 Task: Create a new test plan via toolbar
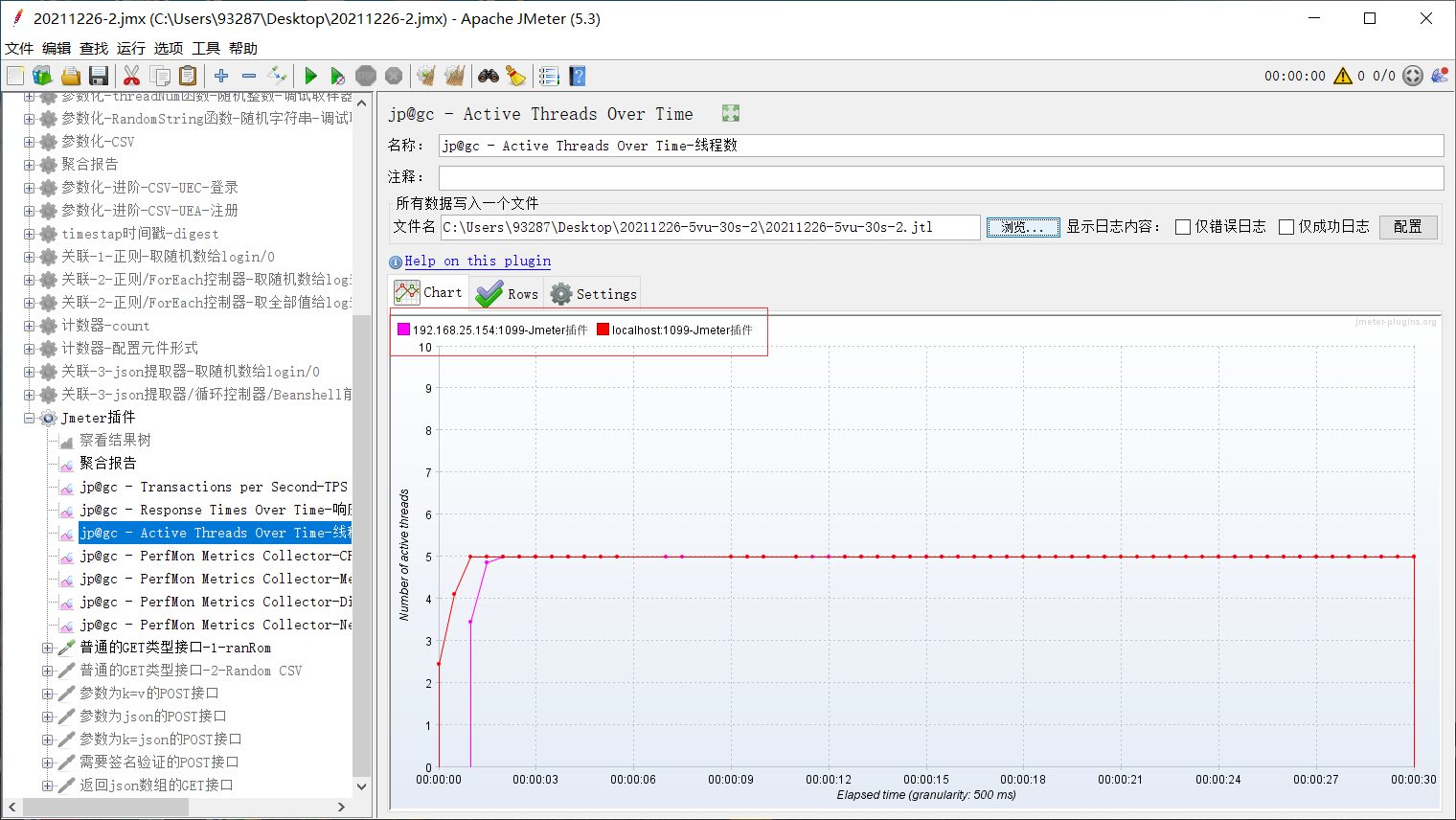[x=15, y=76]
